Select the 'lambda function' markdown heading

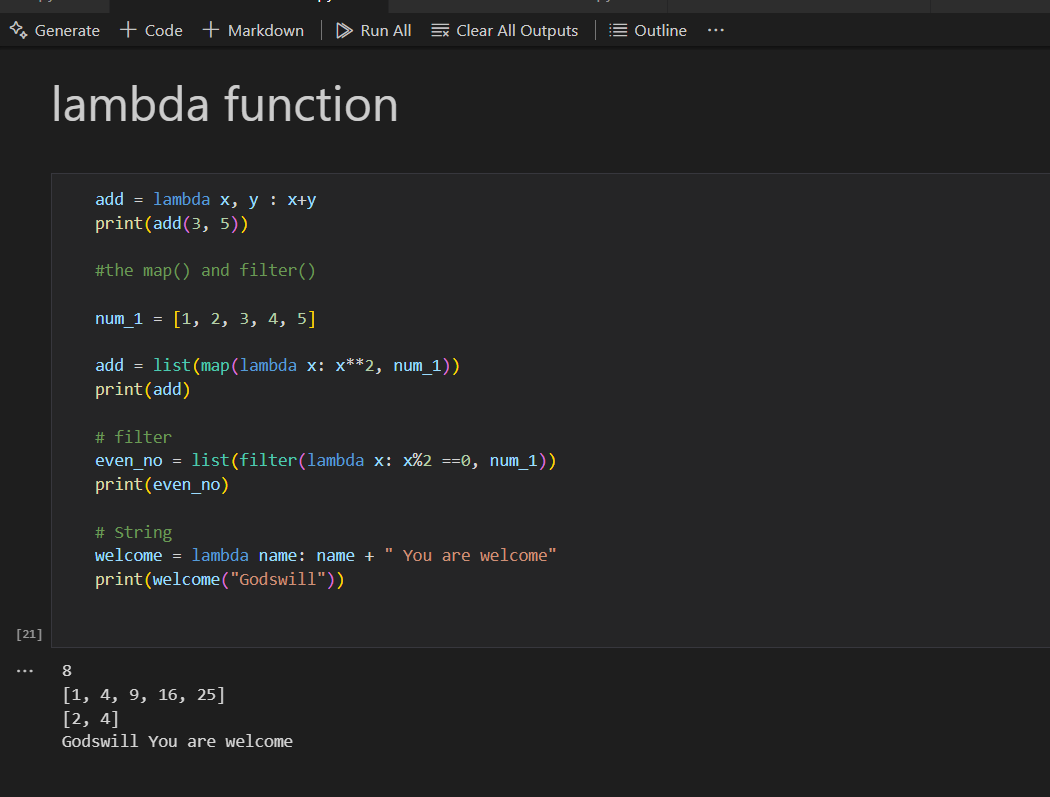tap(225, 105)
